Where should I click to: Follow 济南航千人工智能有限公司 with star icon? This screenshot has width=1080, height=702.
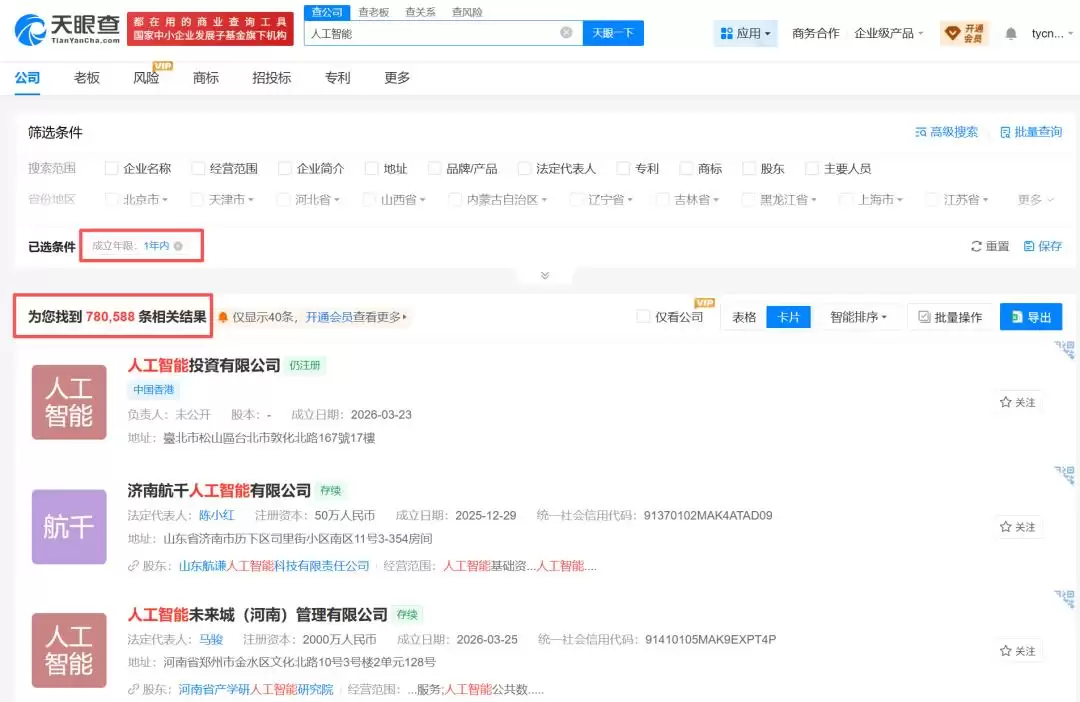pyautogui.click(x=1017, y=527)
